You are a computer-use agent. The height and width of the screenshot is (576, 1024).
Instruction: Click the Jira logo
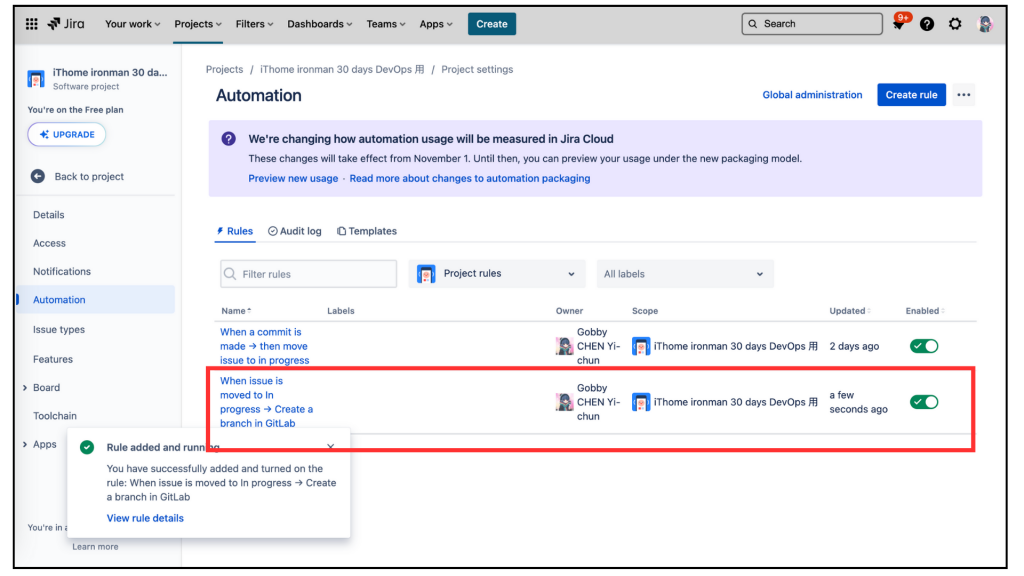tap(66, 24)
